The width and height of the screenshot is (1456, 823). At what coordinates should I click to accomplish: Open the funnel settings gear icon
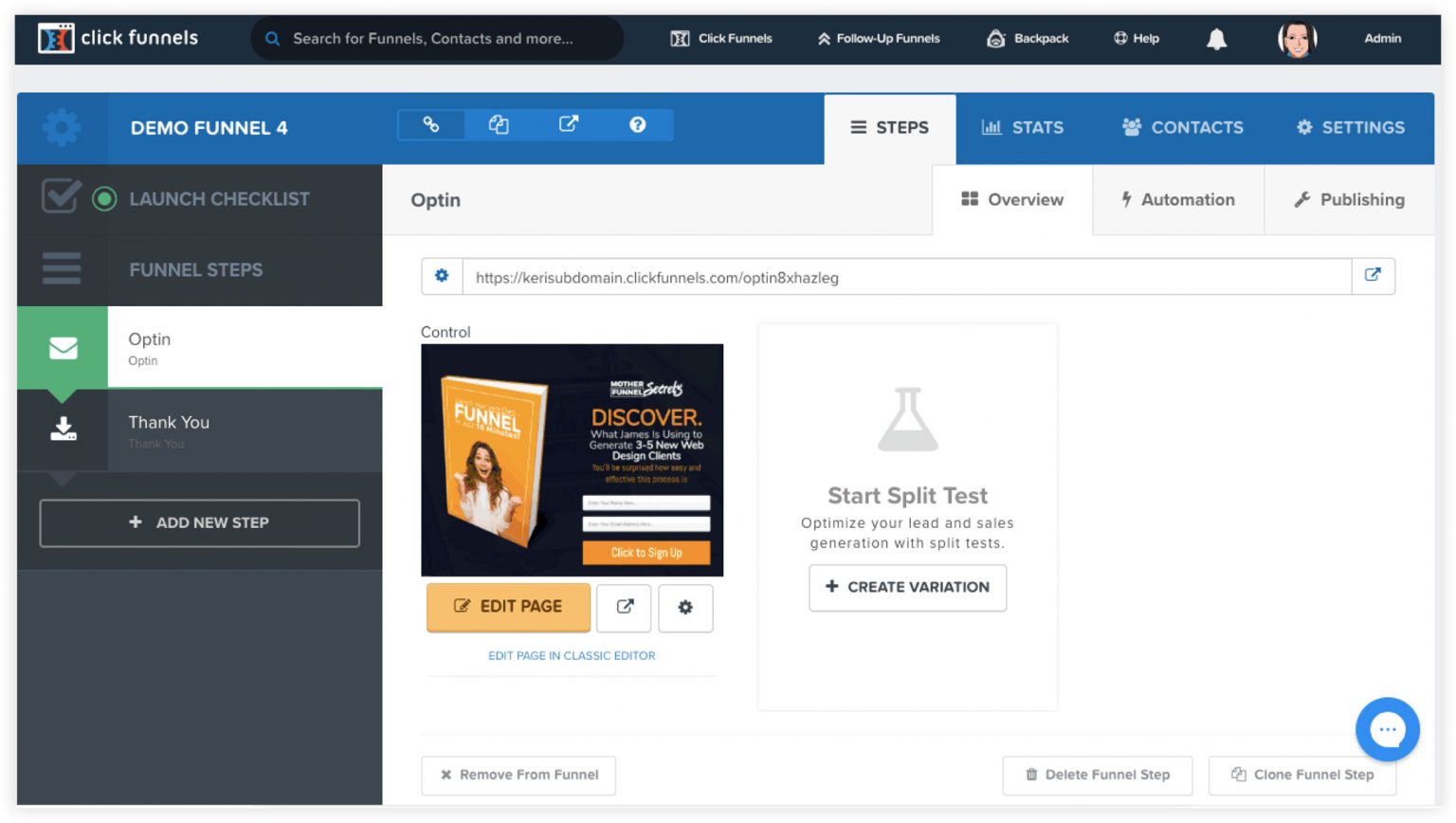pyautogui.click(x=61, y=128)
